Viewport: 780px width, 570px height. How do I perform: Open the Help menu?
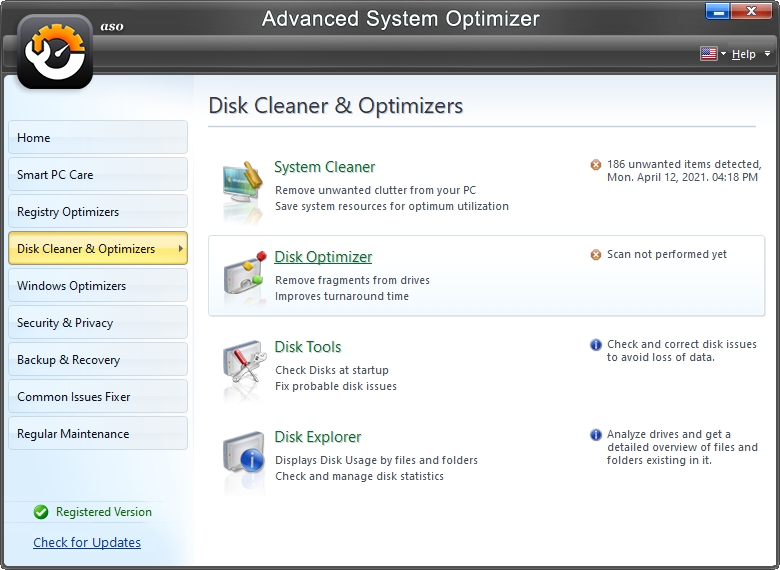(x=743, y=54)
